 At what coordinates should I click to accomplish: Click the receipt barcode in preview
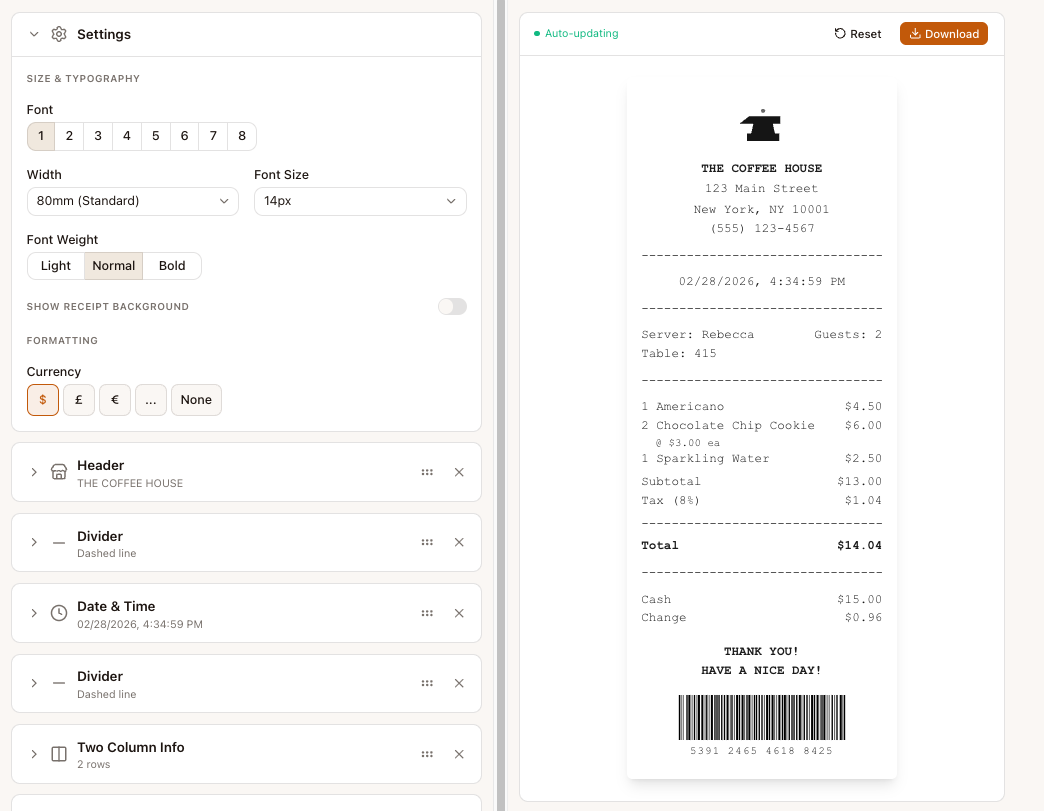[x=761, y=717]
